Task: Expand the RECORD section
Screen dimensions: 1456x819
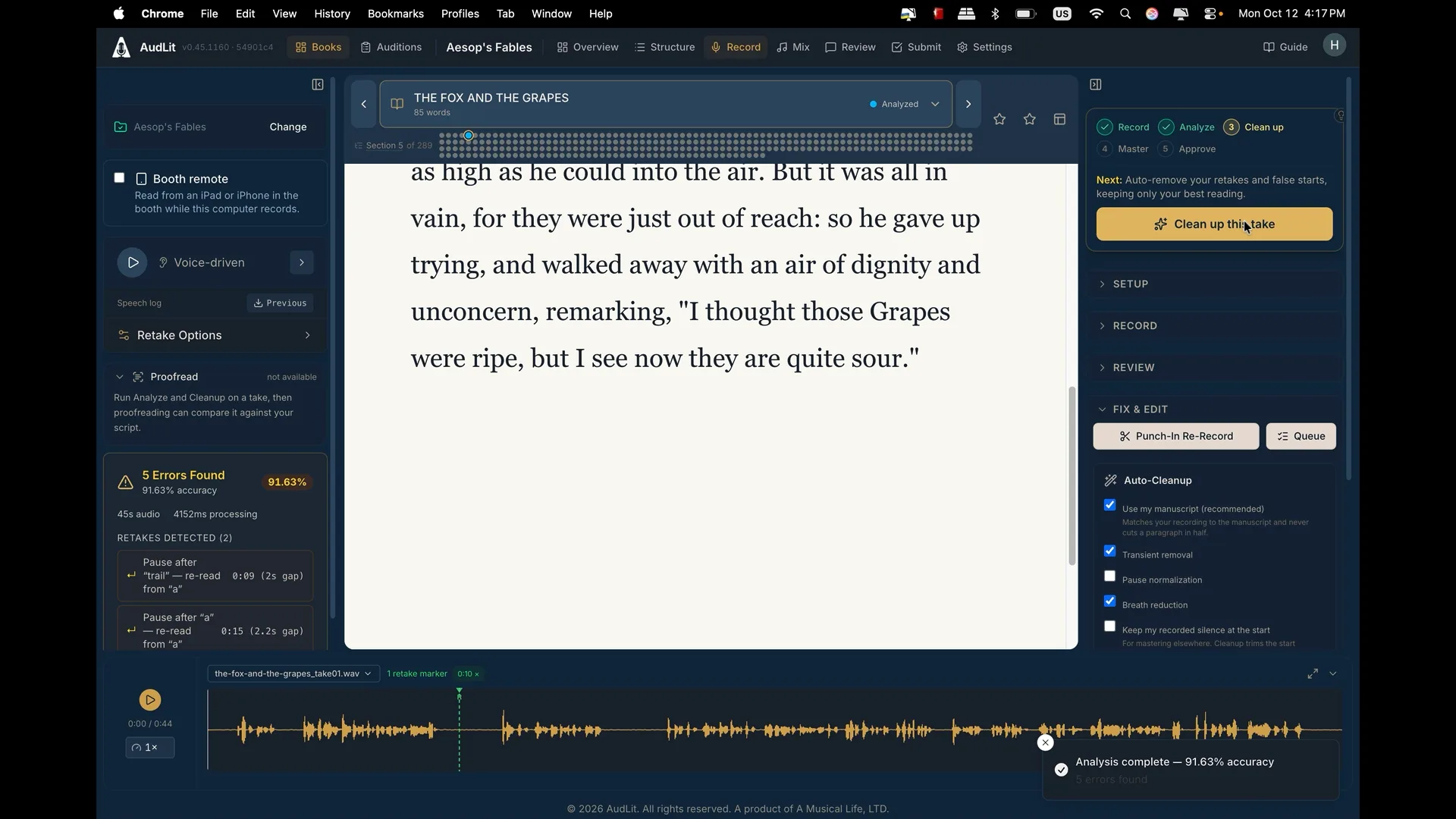Action: tap(1216, 325)
